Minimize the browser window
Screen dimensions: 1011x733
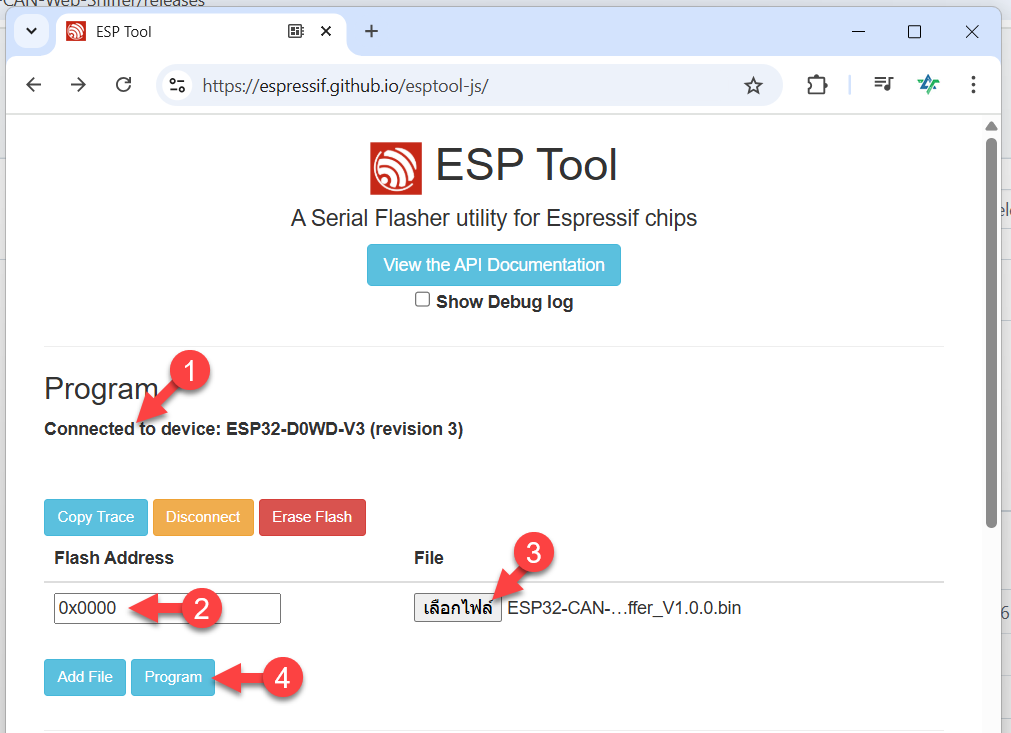[858, 32]
